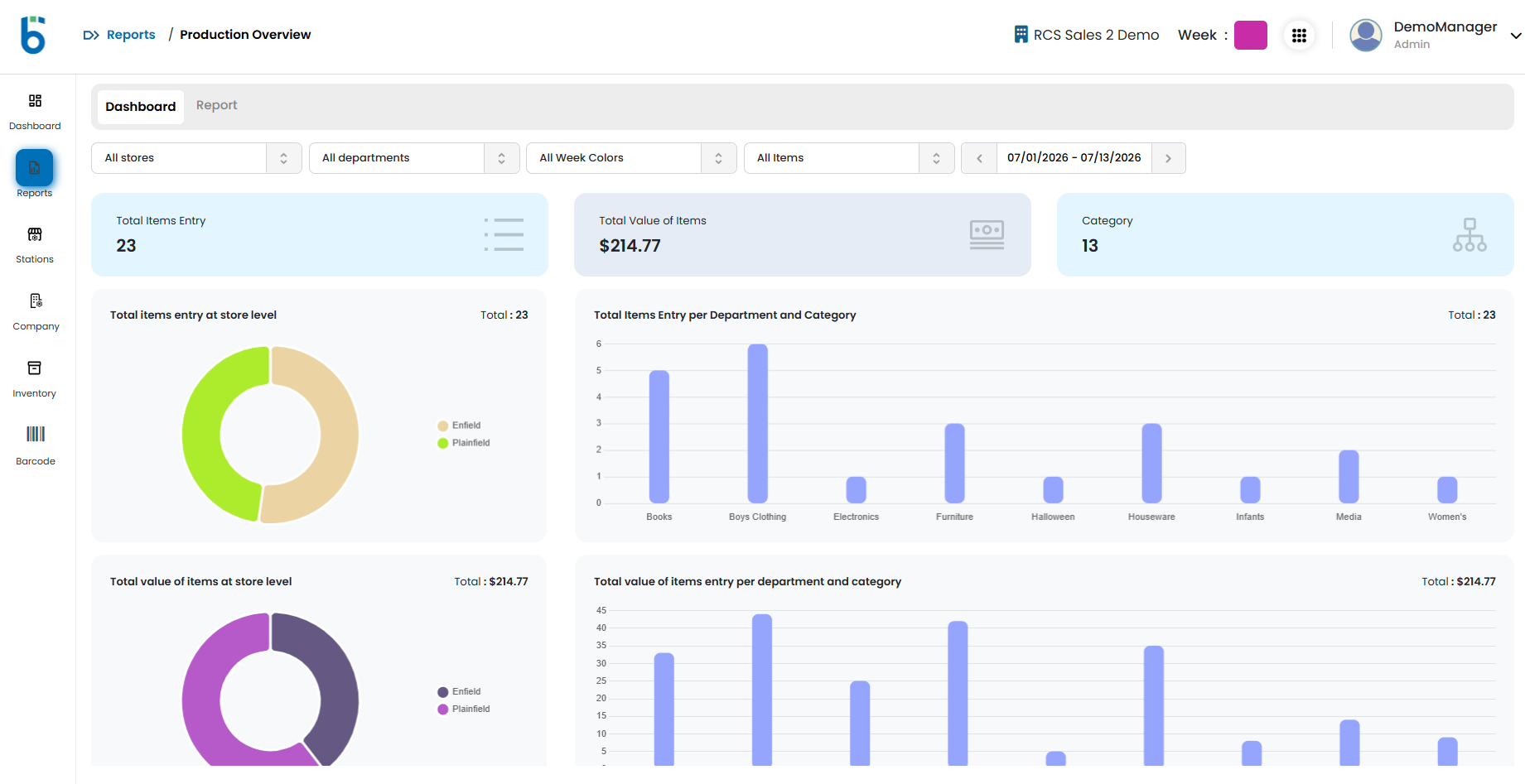Open the All departments dropdown

coord(414,158)
